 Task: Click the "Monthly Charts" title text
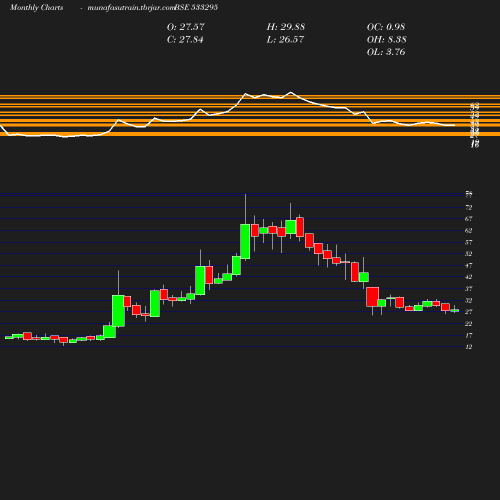tap(36, 7)
